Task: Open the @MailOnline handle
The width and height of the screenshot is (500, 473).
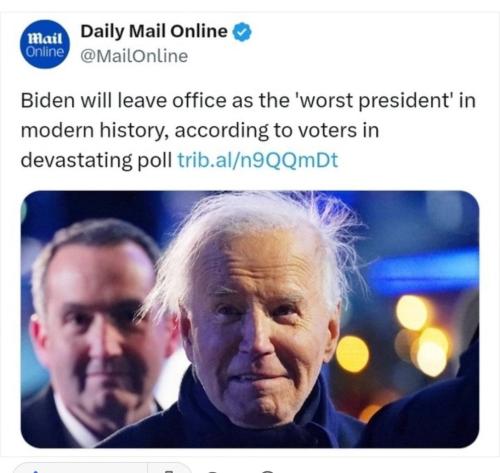Action: click(134, 56)
